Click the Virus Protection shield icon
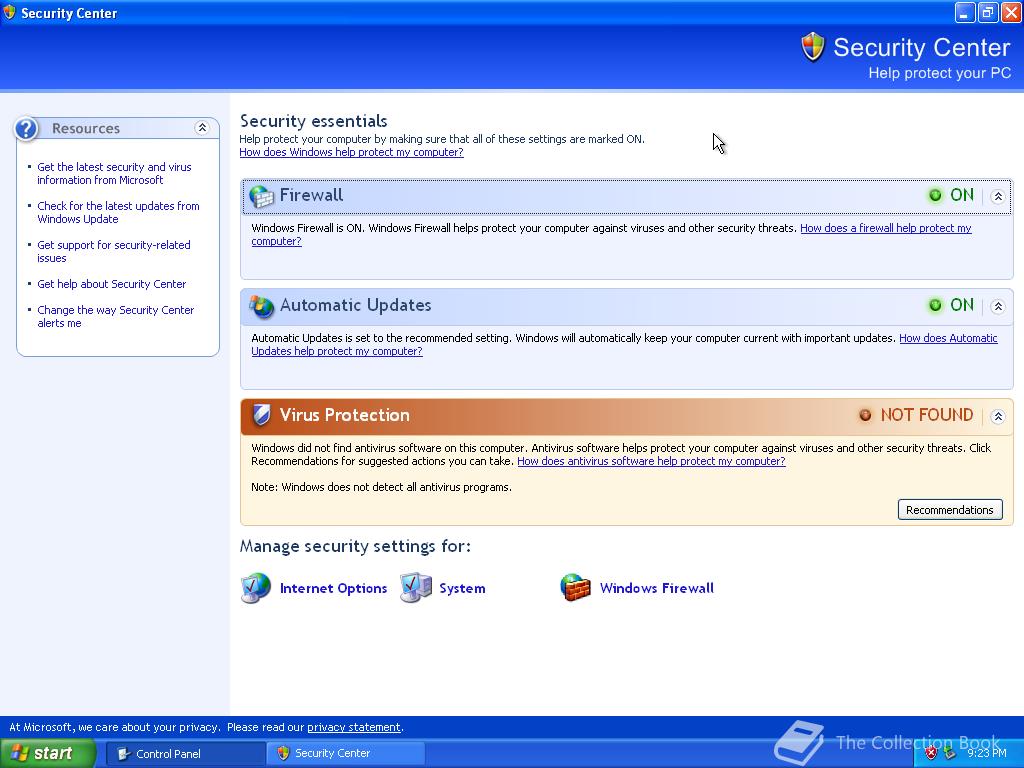1024x768 pixels. [x=261, y=415]
